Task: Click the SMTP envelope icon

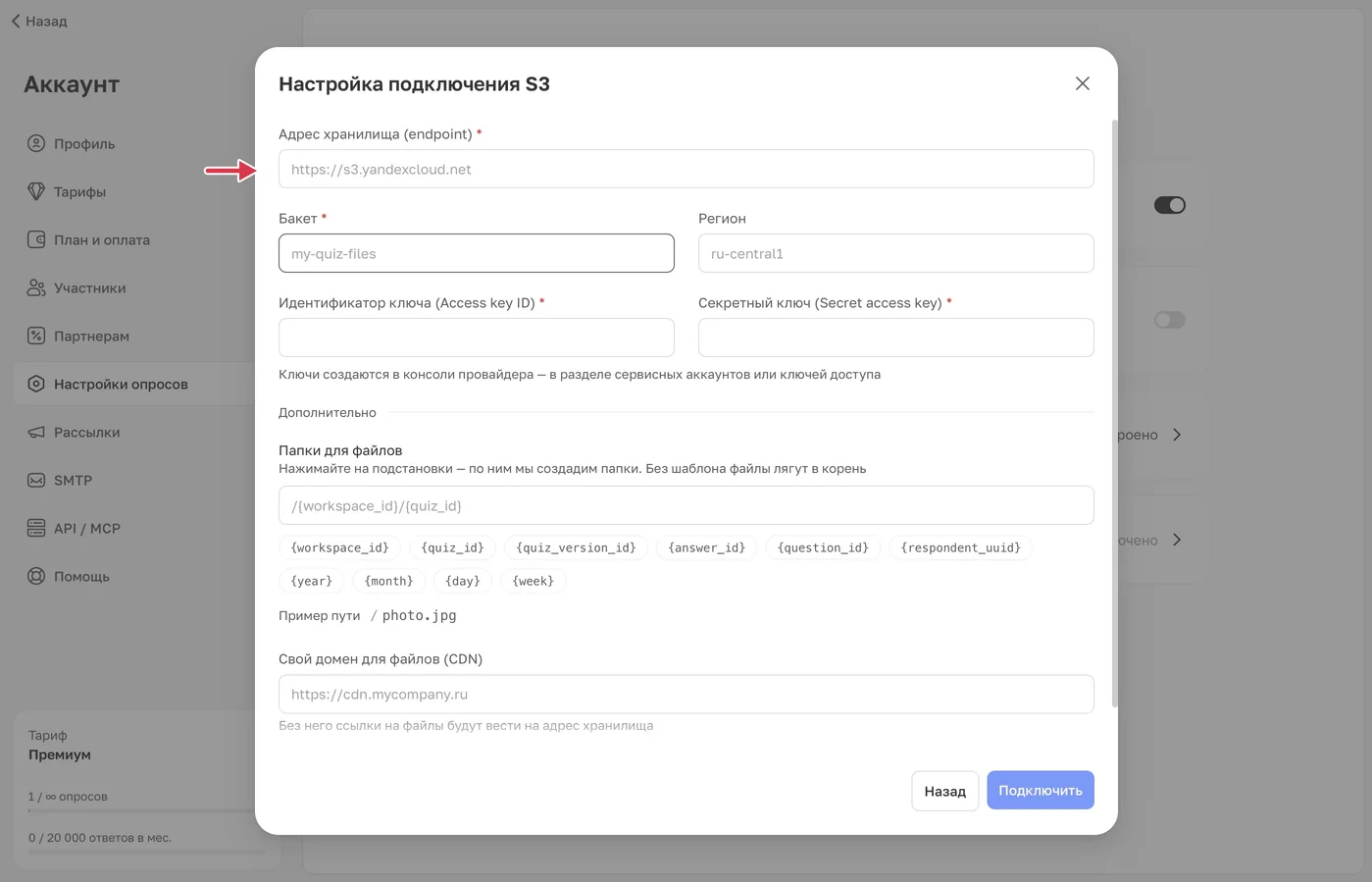Action: pos(36,480)
